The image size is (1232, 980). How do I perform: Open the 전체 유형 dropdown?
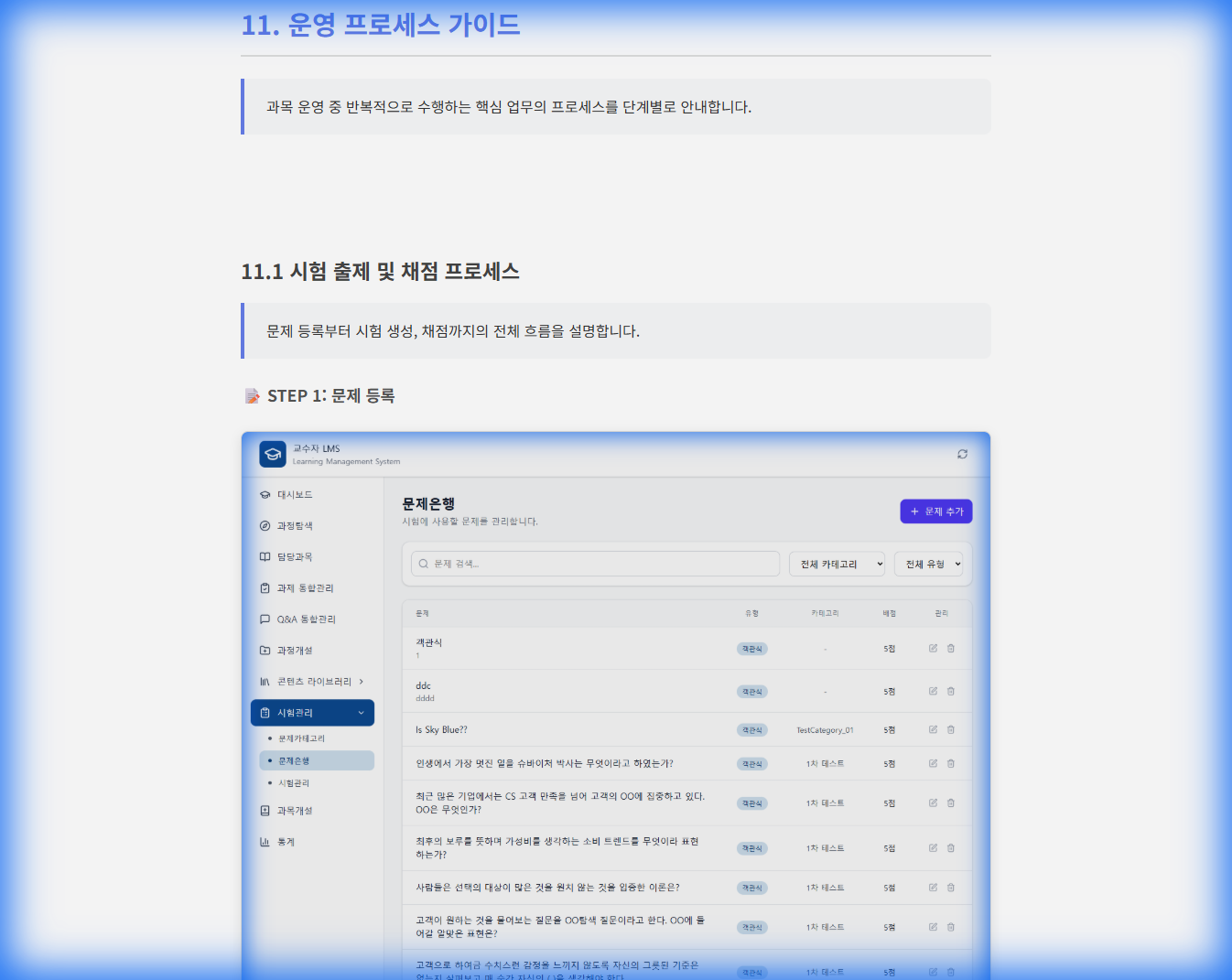(x=928, y=564)
